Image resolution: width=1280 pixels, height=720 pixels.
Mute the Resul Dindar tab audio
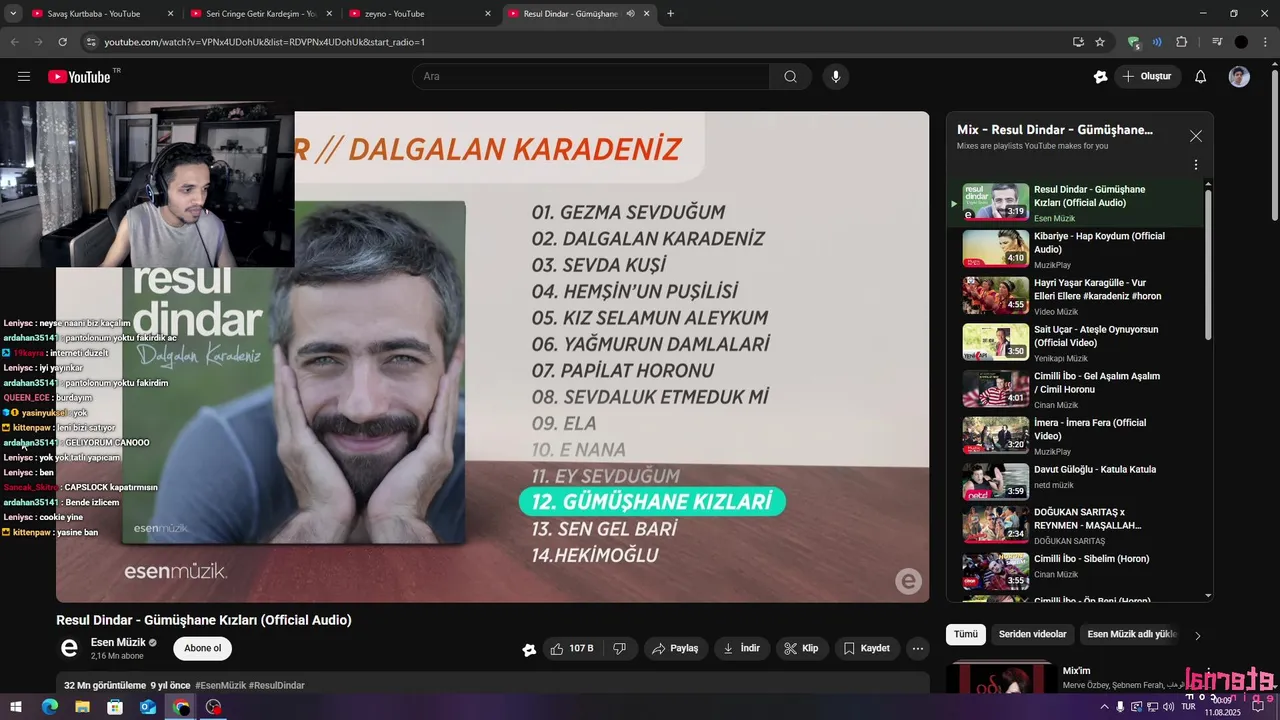pos(630,14)
